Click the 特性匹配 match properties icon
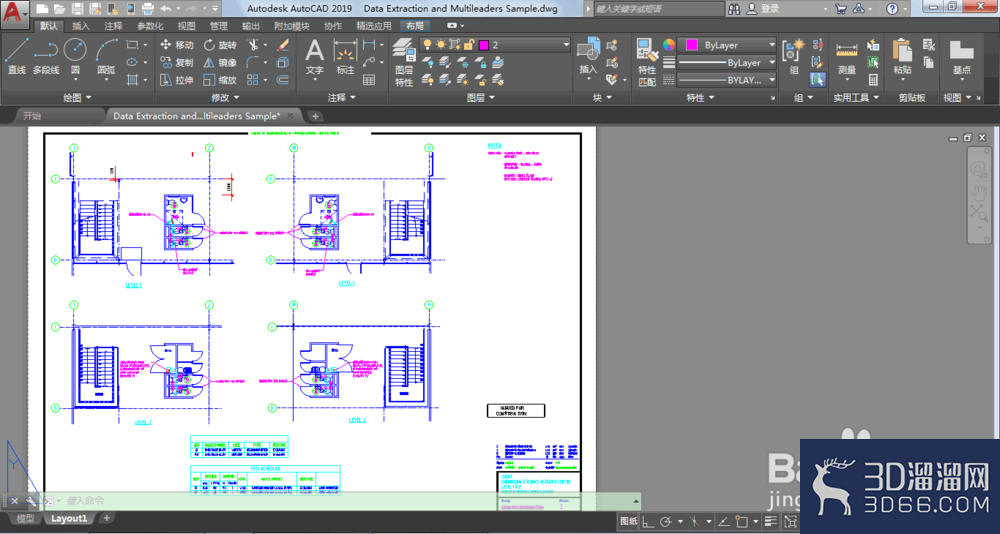The height and width of the screenshot is (534, 1000). pos(647,63)
